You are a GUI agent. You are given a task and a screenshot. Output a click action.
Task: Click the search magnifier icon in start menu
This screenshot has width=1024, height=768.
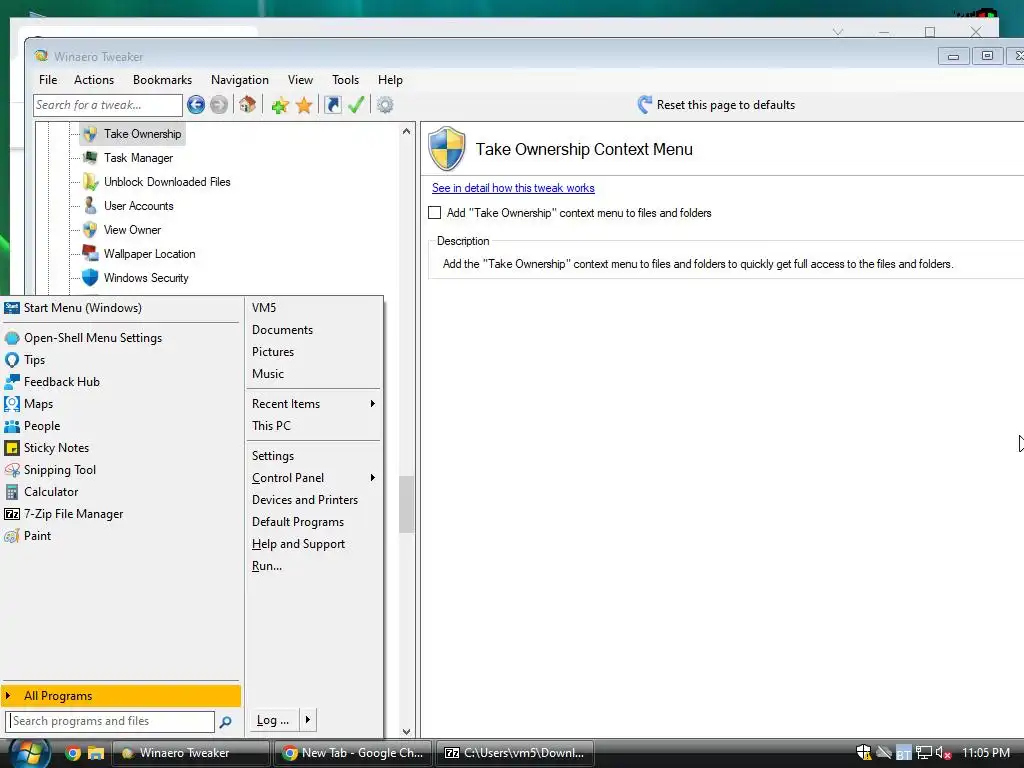(x=225, y=722)
